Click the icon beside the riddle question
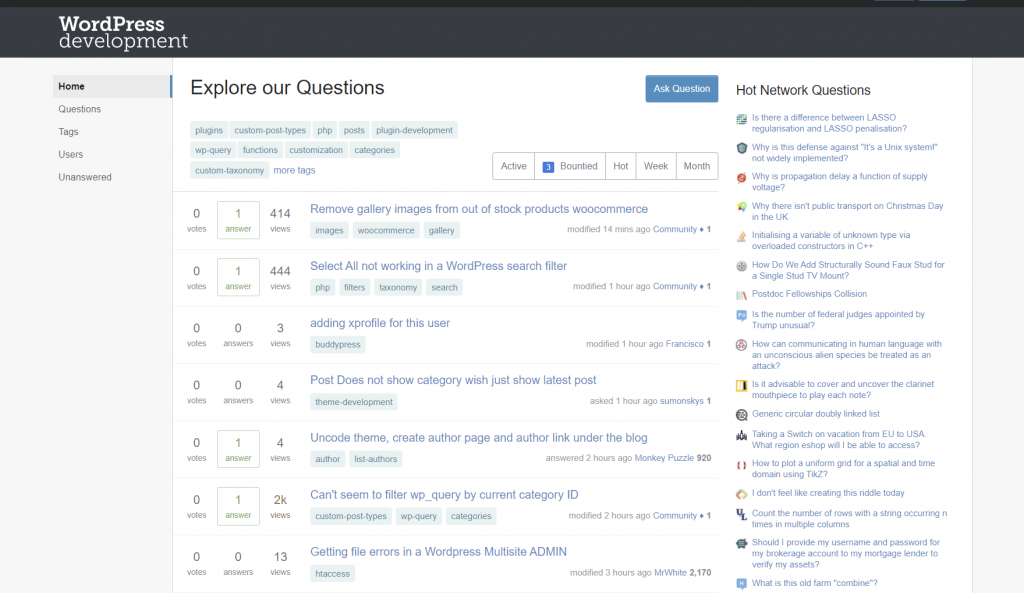 pos(741,494)
